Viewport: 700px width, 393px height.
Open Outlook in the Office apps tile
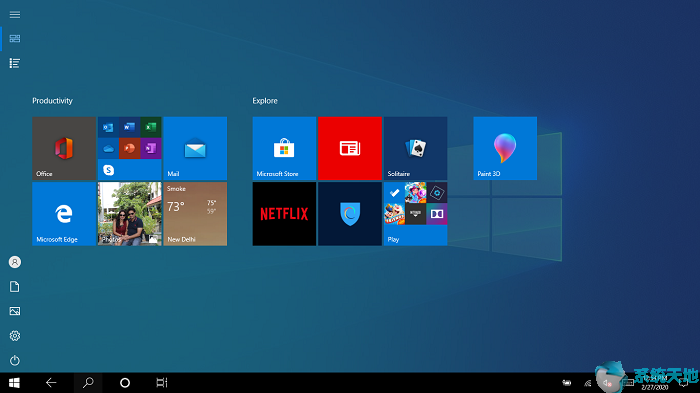[x=108, y=128]
